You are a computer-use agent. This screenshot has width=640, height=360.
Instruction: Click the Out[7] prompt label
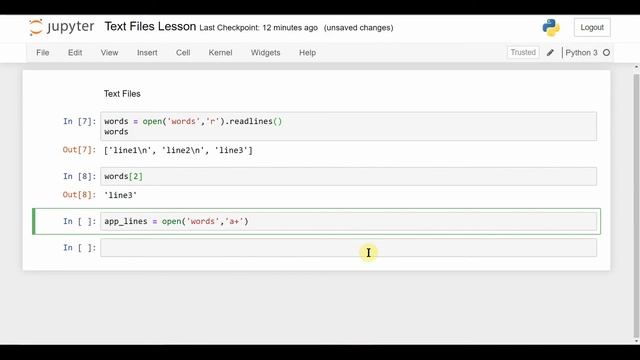(x=79, y=150)
